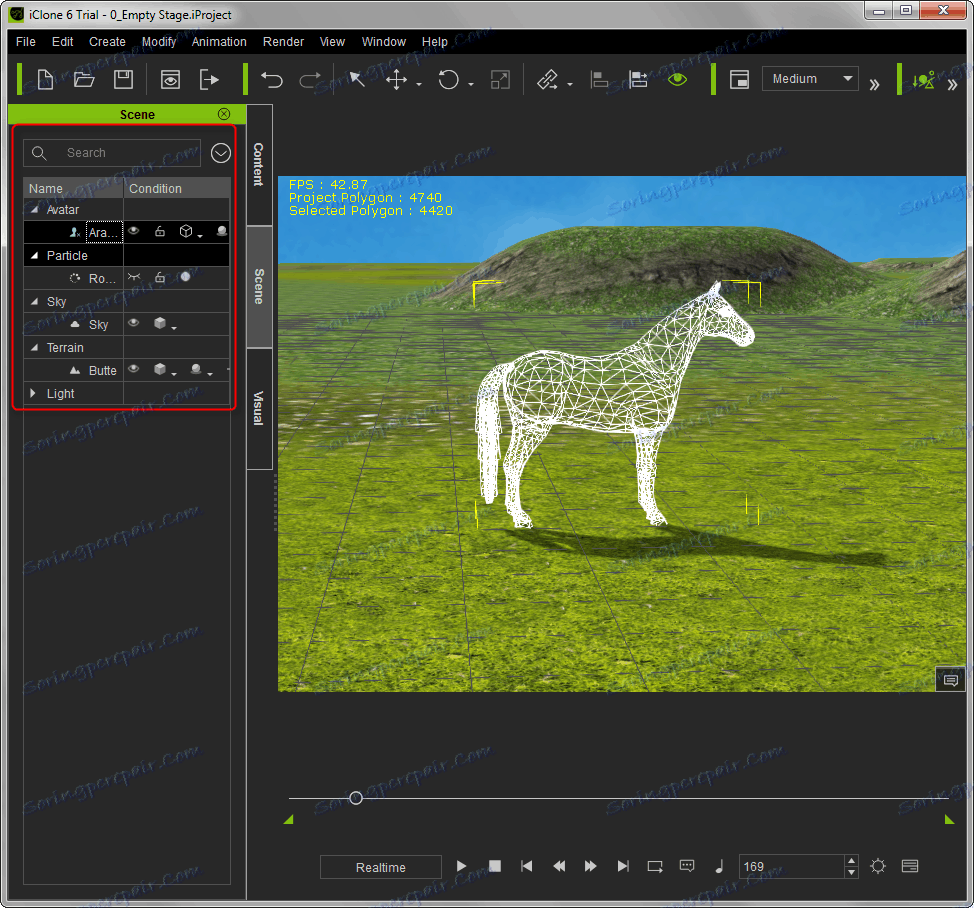Switch to the Visual side tab
The image size is (974, 908).
click(x=258, y=408)
